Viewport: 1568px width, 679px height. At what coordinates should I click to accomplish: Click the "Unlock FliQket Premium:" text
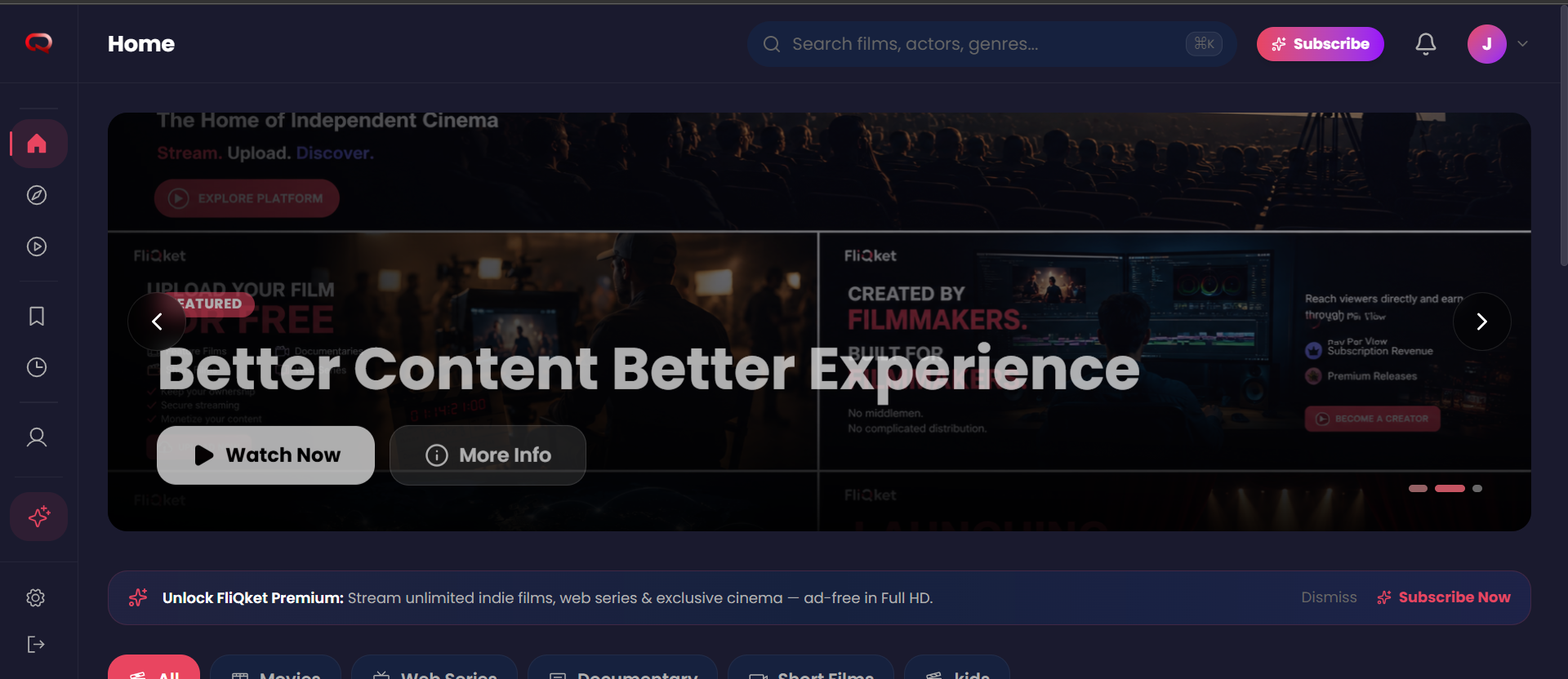253,598
